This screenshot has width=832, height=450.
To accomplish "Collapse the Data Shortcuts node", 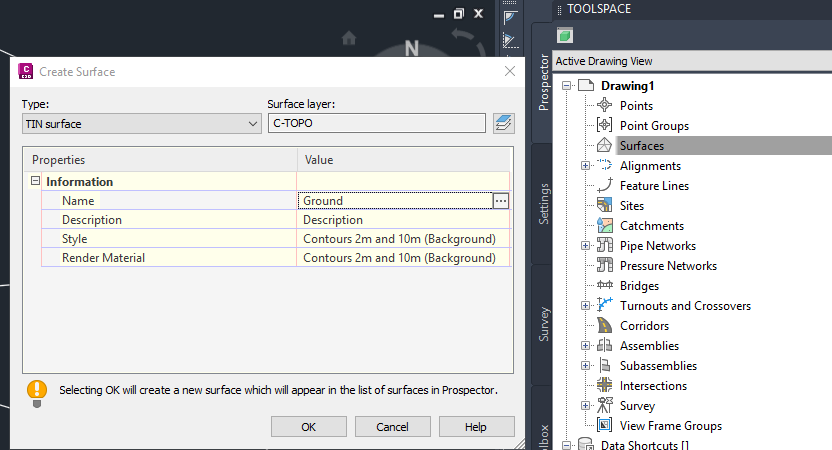I will tap(567, 445).
